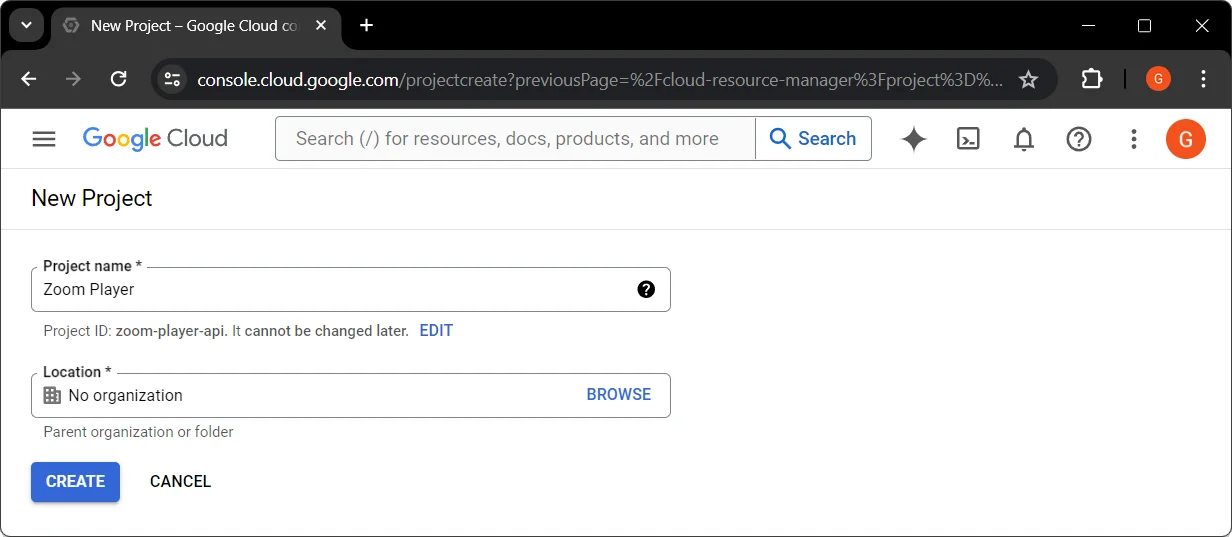1232x537 pixels.
Task: Go back to previous page in browser
Action: [28, 79]
